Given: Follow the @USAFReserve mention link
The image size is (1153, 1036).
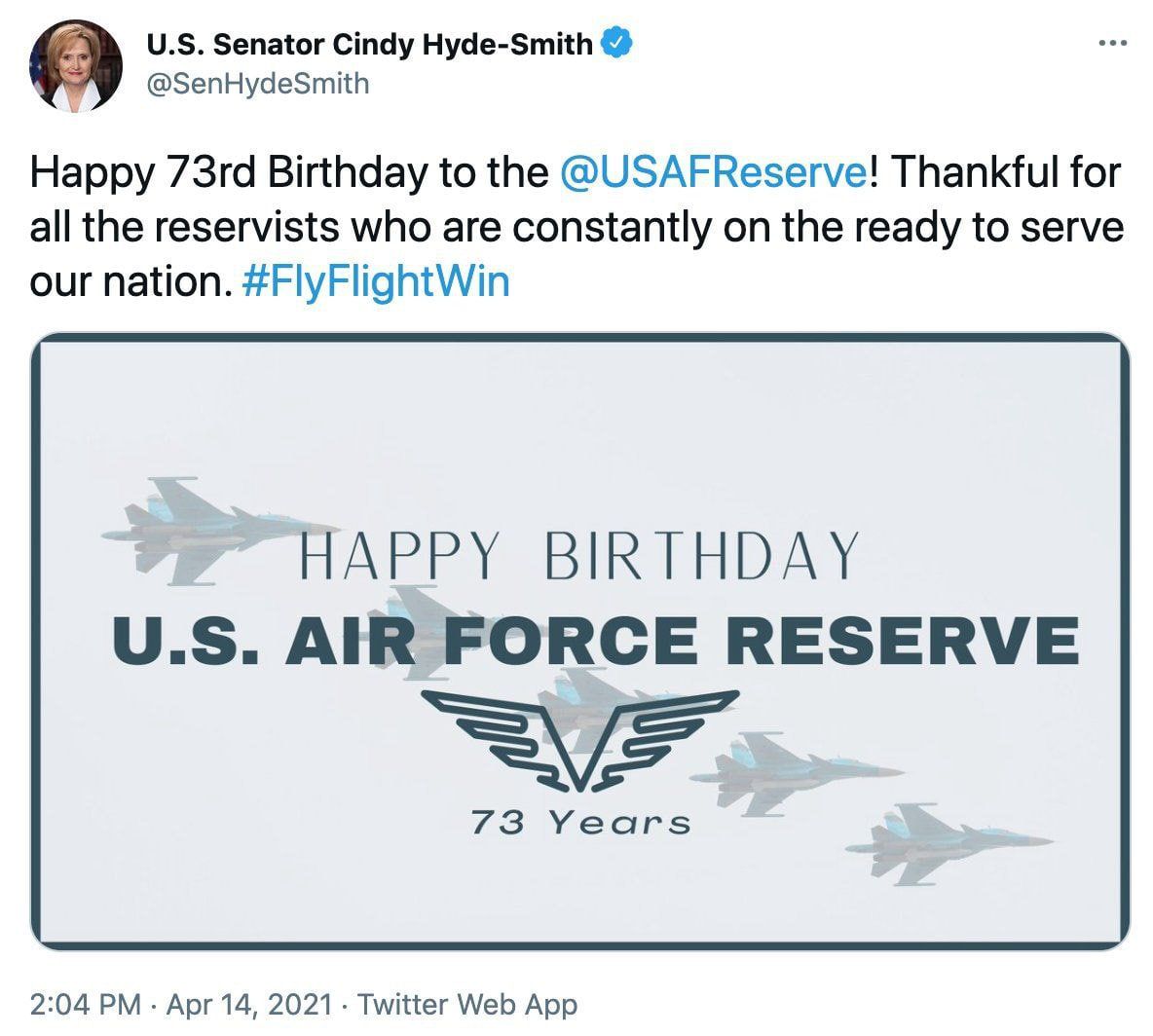Looking at the screenshot, I should 713,172.
